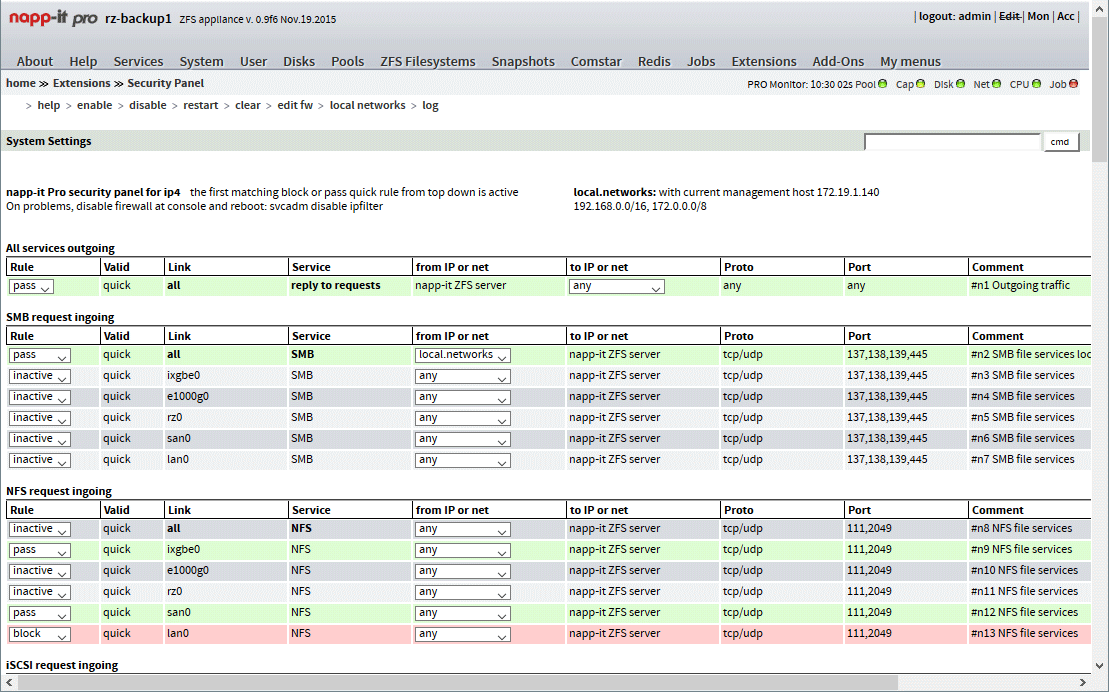Open Rule dropdown for san0 NFS row
The width and height of the screenshot is (1109, 692).
[40, 613]
